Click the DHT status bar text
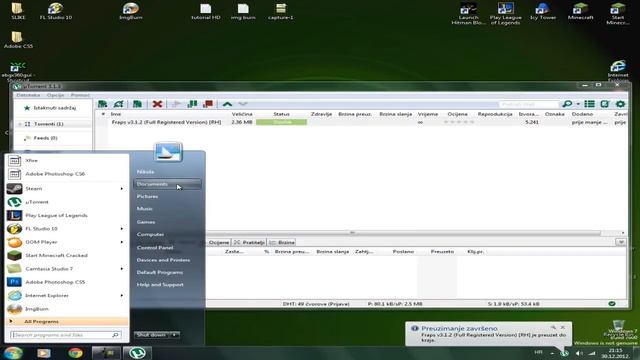Image resolution: width=640 pixels, height=360 pixels. (x=316, y=304)
